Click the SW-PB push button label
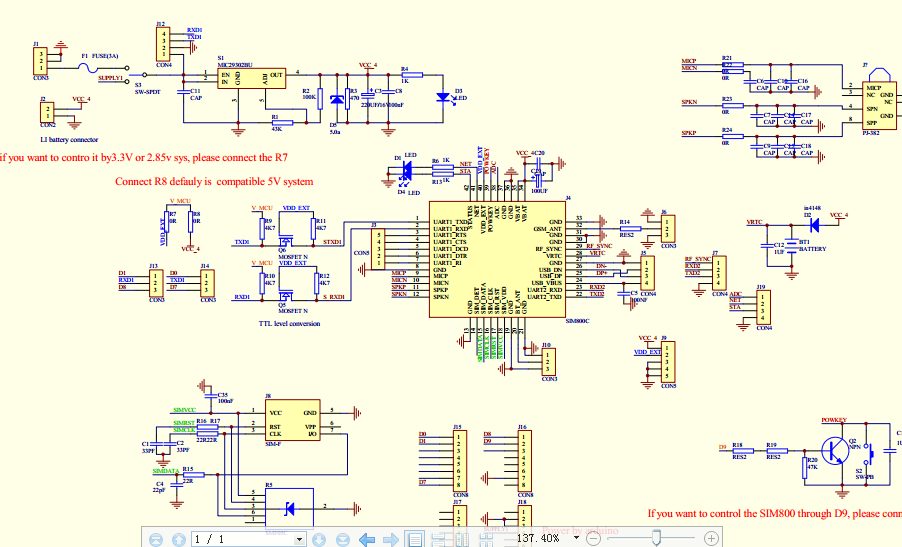Image resolution: width=902 pixels, height=547 pixels. click(x=863, y=477)
